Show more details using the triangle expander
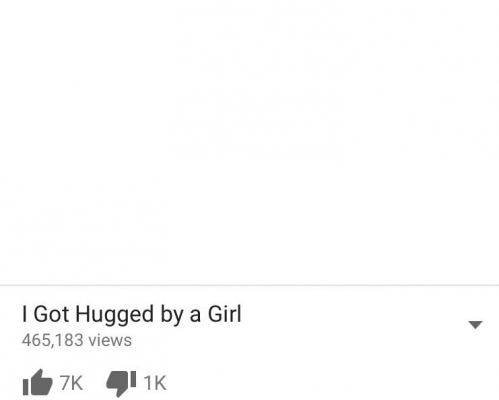 coord(475,324)
